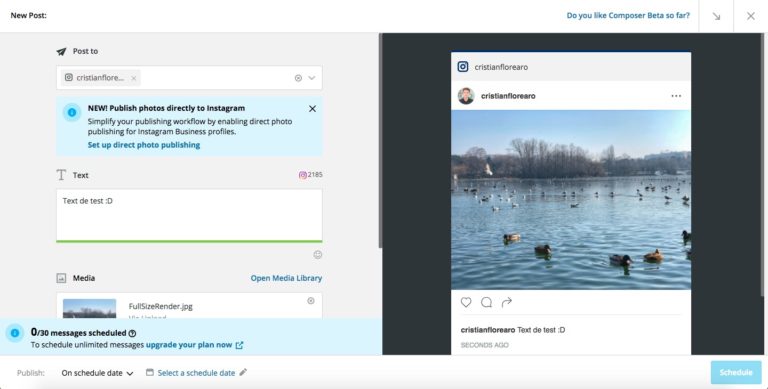
Task: Open upgrade your plan now link
Action: [x=194, y=345]
